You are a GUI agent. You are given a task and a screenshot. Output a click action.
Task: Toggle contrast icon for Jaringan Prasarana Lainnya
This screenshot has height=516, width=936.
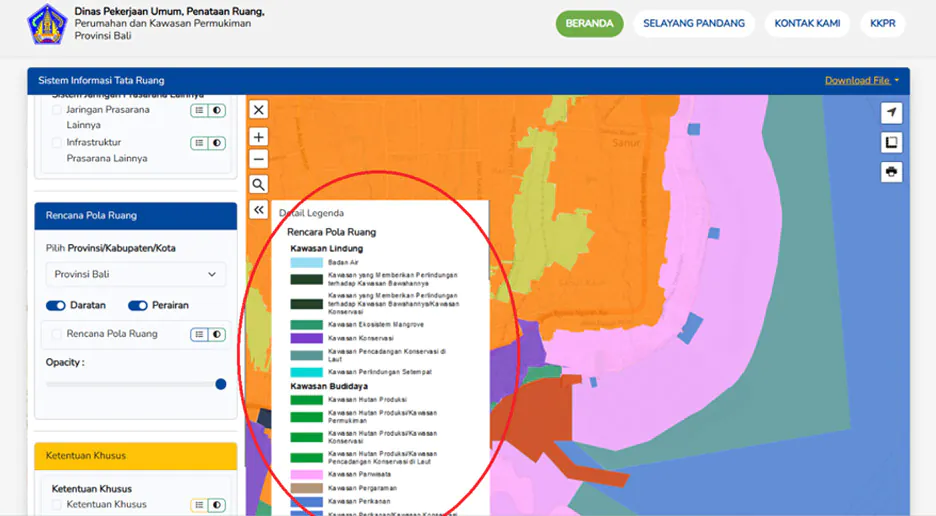point(217,110)
